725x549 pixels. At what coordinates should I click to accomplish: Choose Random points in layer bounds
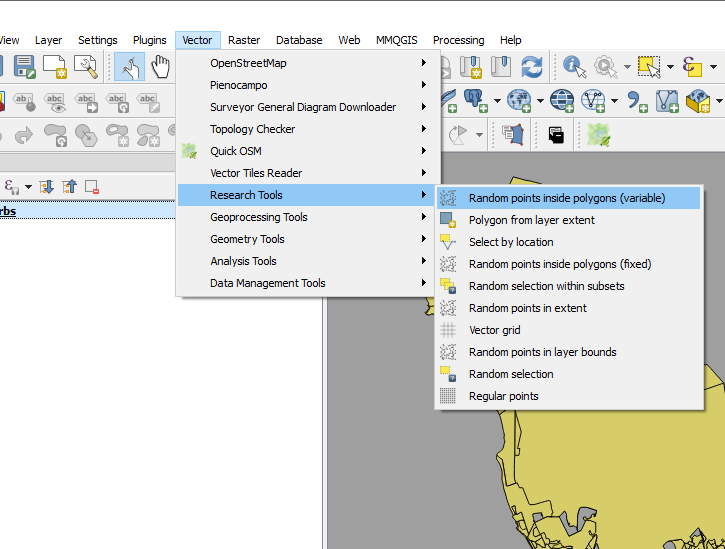pyautogui.click(x=569, y=352)
